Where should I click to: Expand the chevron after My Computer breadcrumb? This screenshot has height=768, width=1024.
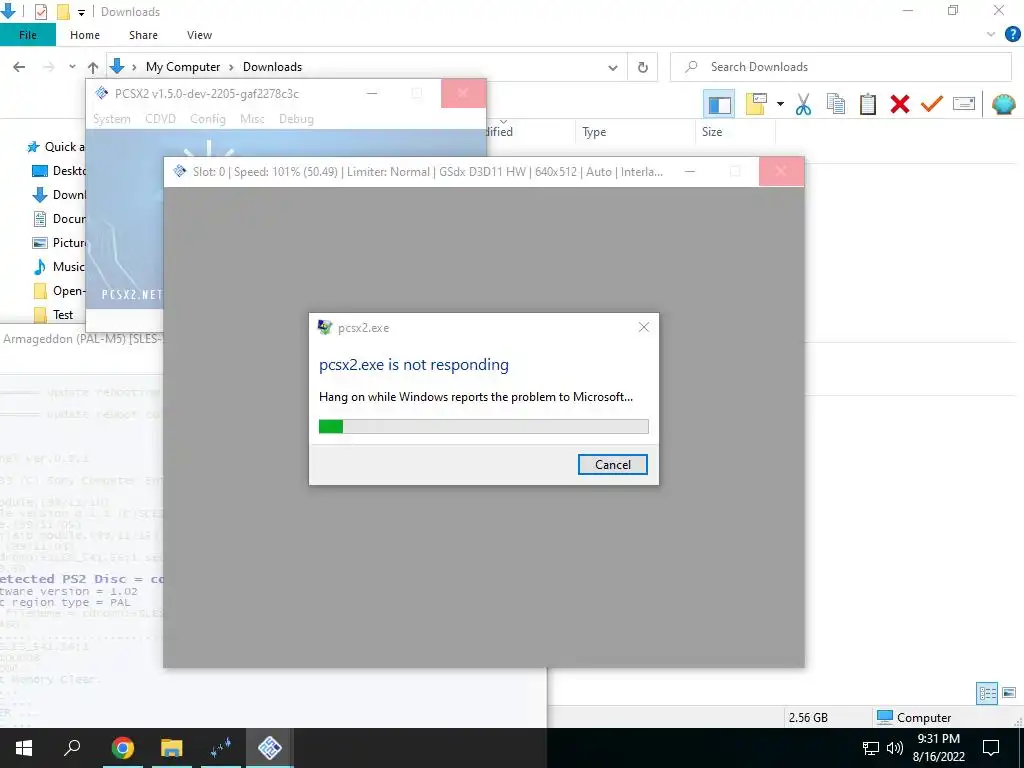tap(232, 67)
